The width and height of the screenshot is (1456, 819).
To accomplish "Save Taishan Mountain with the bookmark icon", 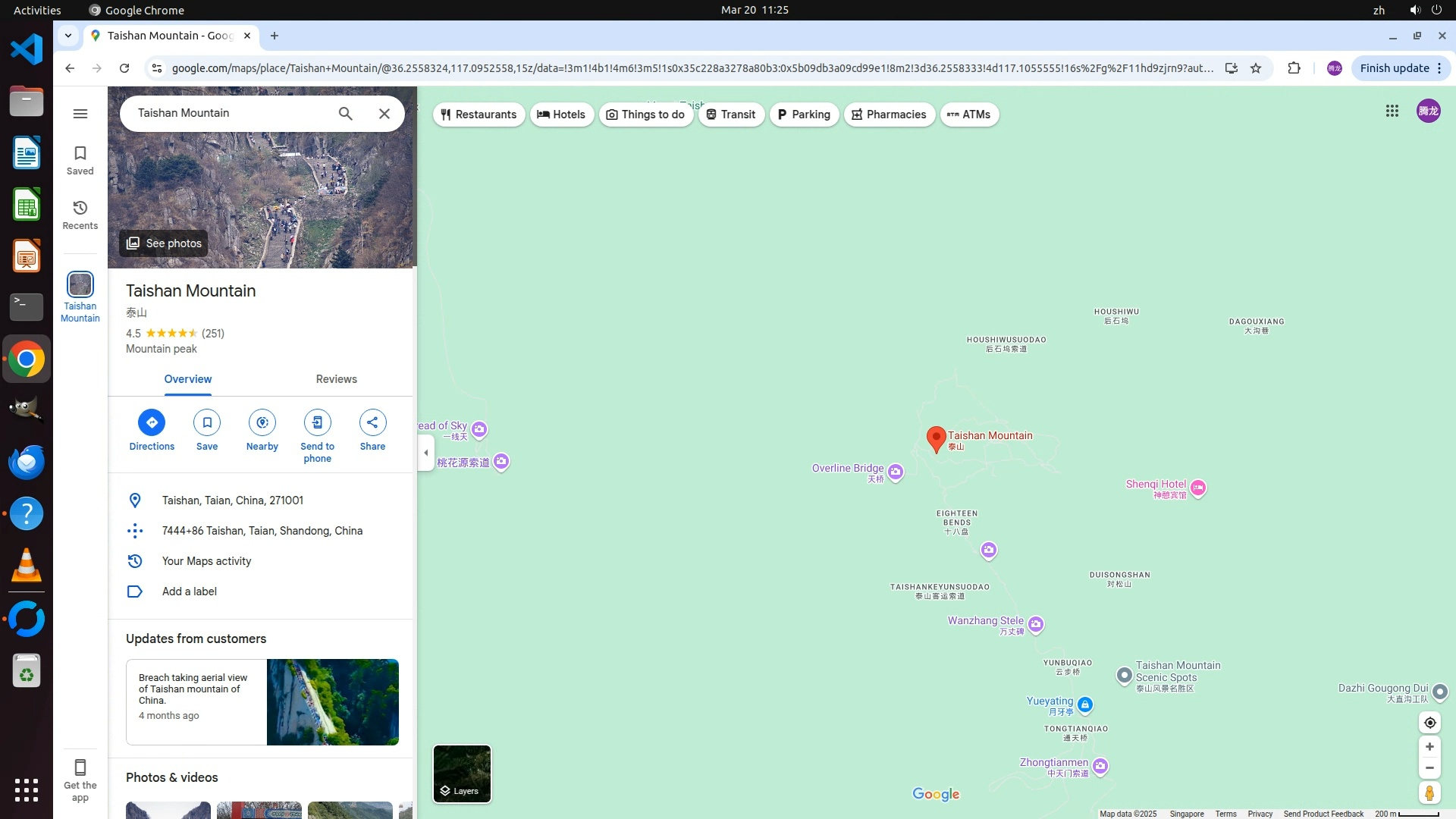I will click(207, 422).
